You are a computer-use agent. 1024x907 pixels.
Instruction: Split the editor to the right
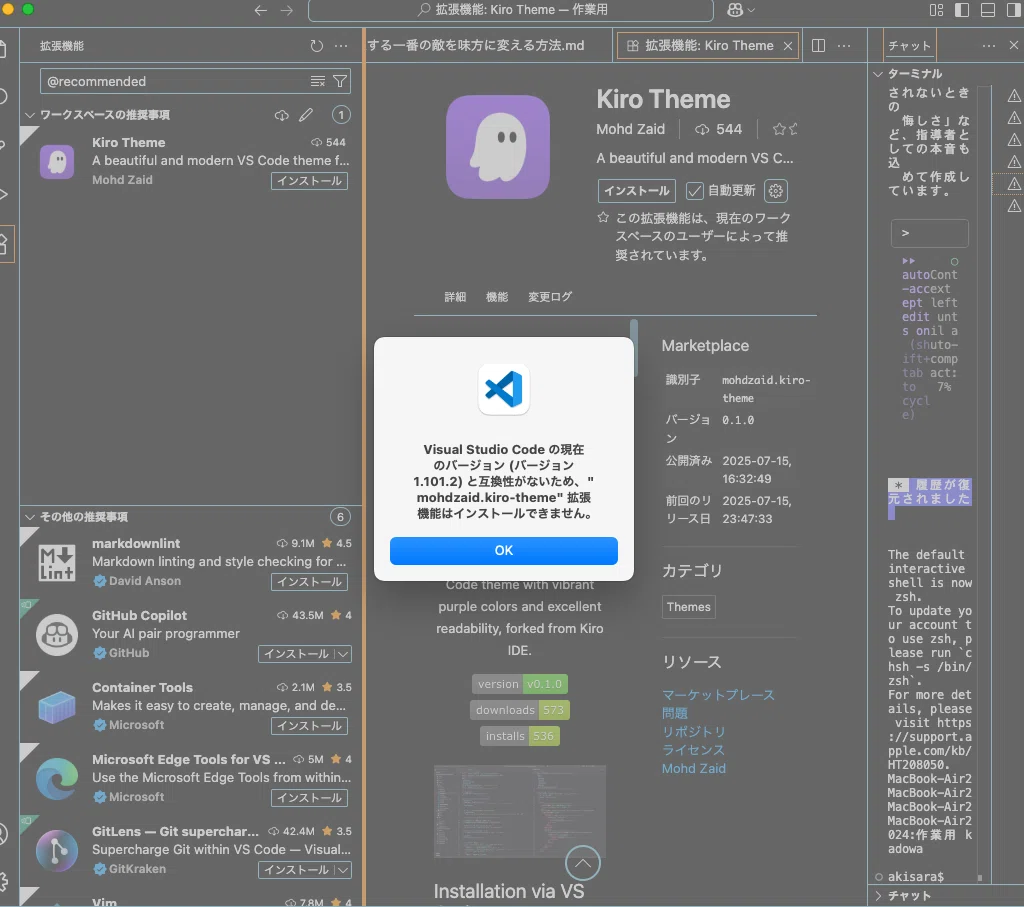click(x=818, y=46)
